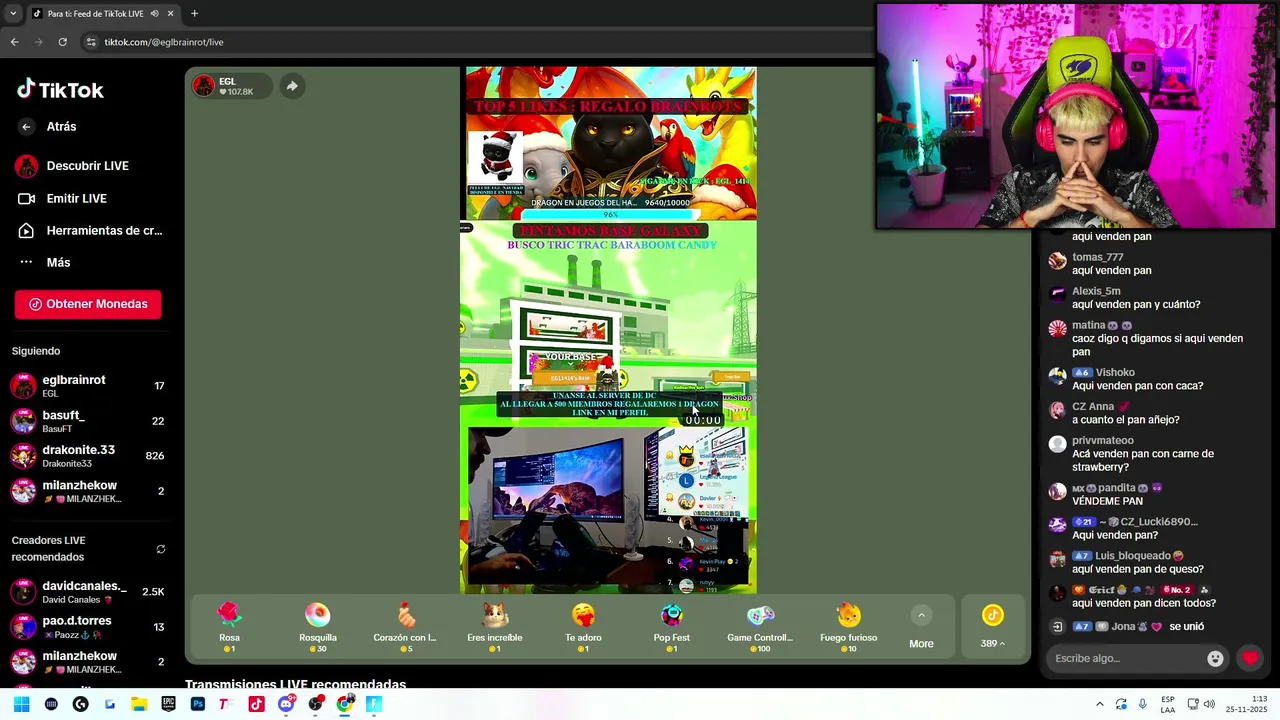
Task: Refresh recommended LIVE creators list
Action: (x=161, y=549)
